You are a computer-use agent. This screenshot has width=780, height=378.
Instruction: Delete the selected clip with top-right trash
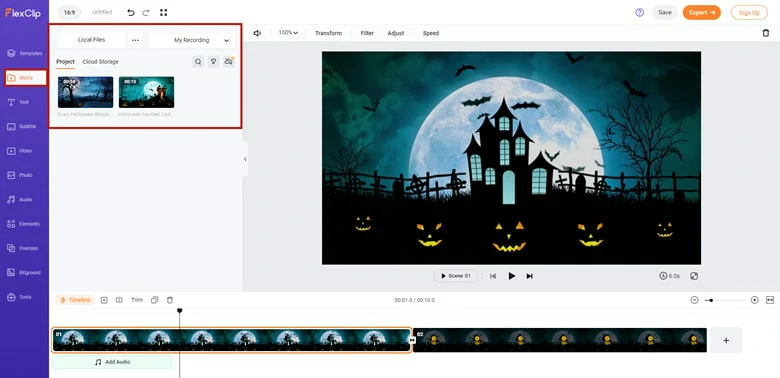(766, 33)
